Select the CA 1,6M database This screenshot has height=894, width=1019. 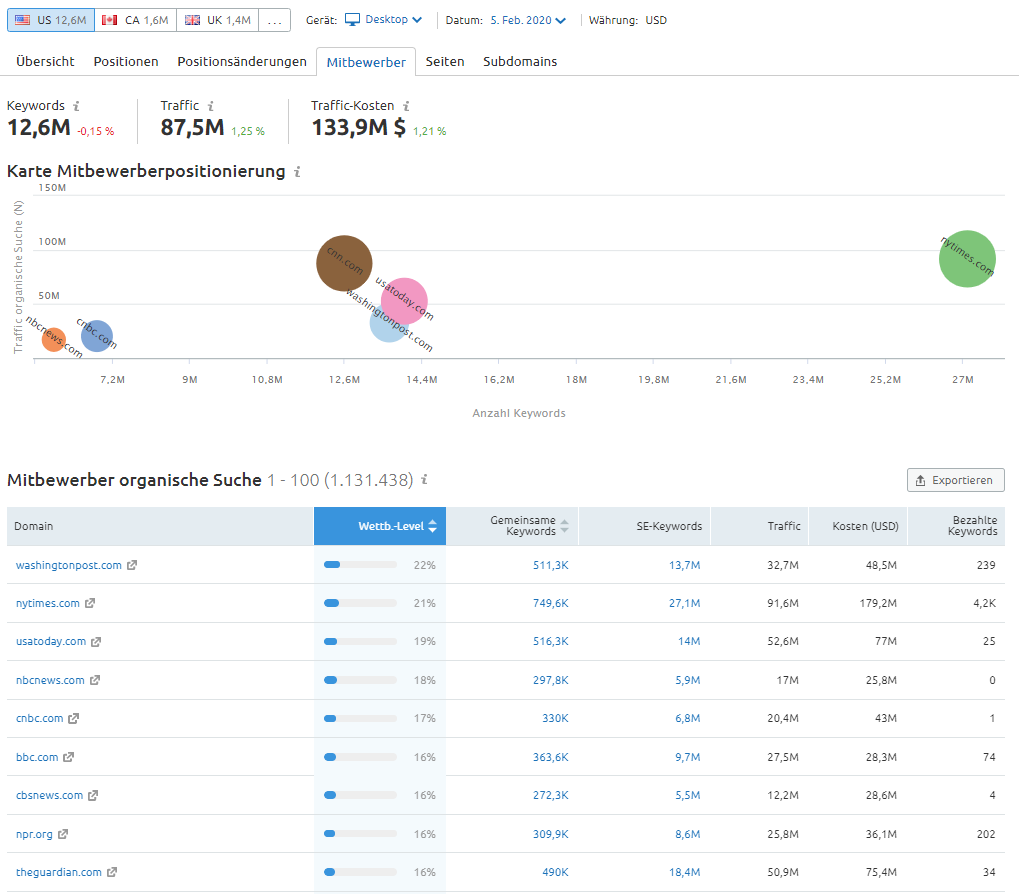click(136, 20)
